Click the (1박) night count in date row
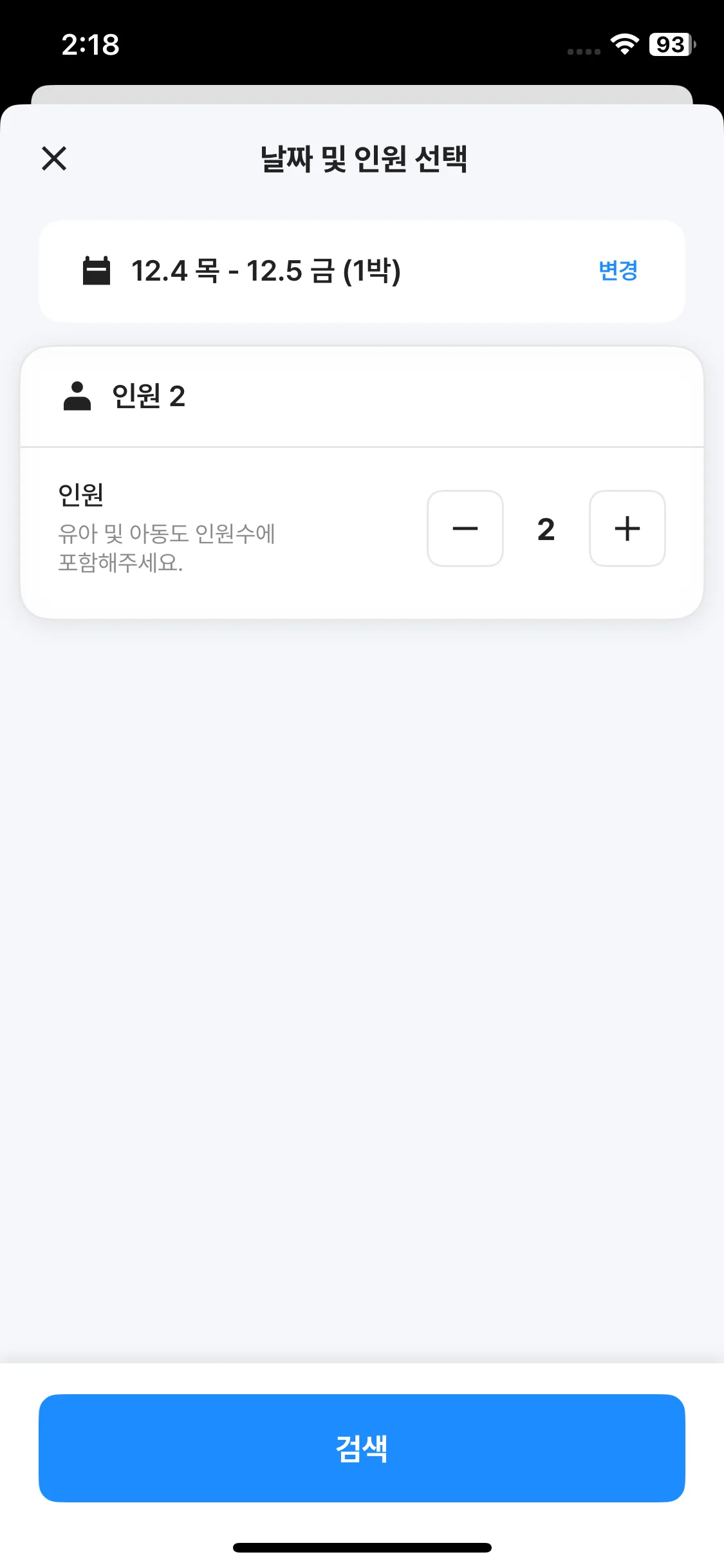724x1568 pixels. click(372, 271)
